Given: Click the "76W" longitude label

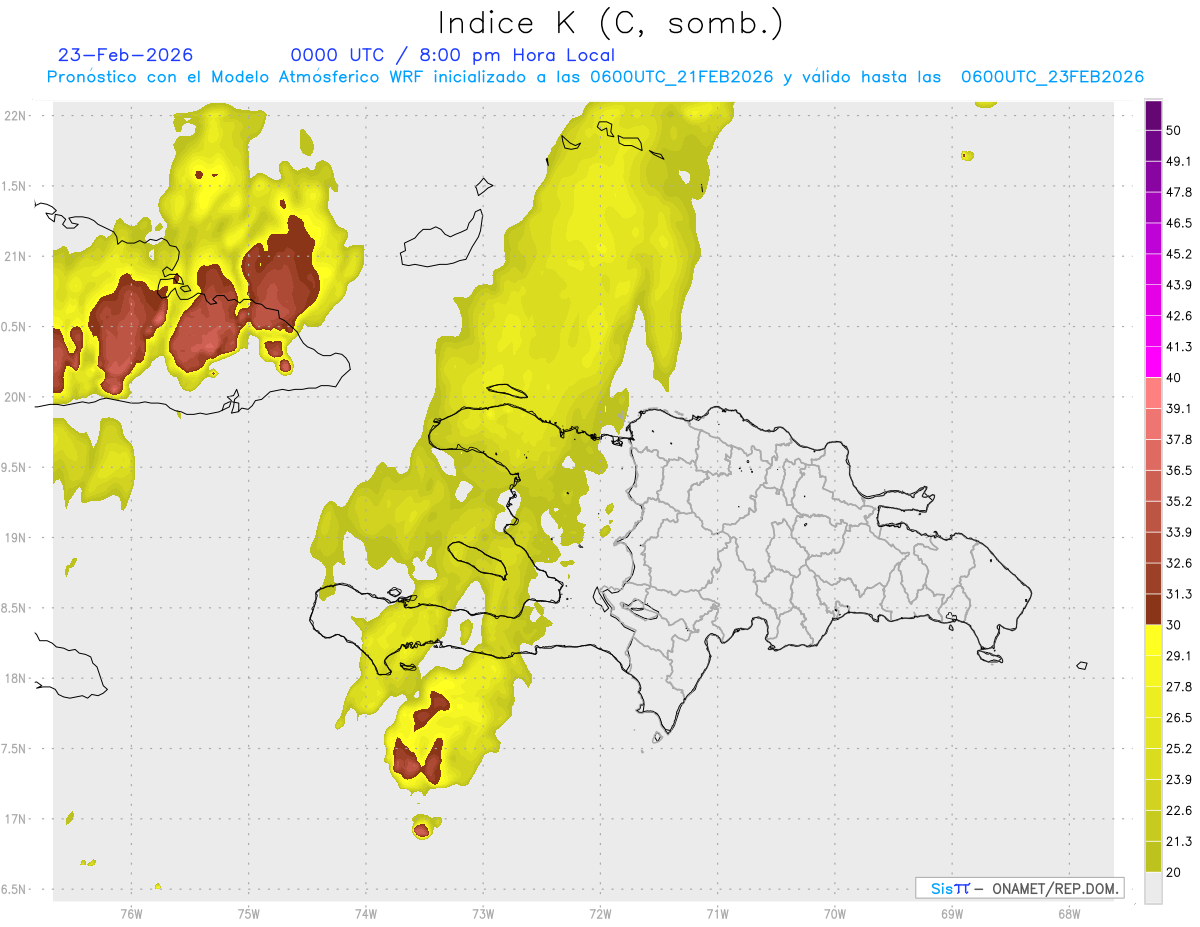Looking at the screenshot, I should click(x=130, y=913).
